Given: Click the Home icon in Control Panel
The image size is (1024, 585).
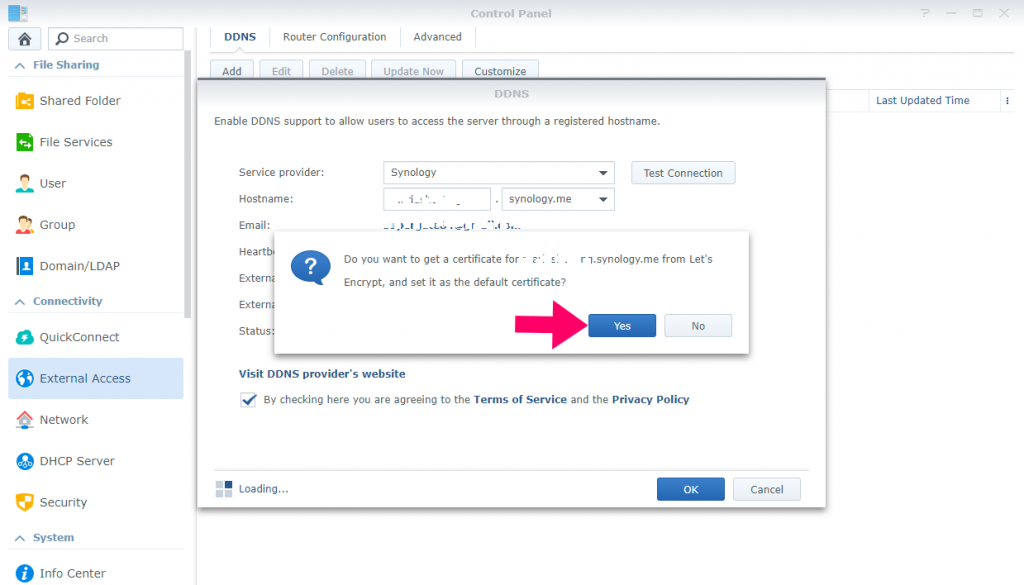Looking at the screenshot, I should pyautogui.click(x=23, y=39).
